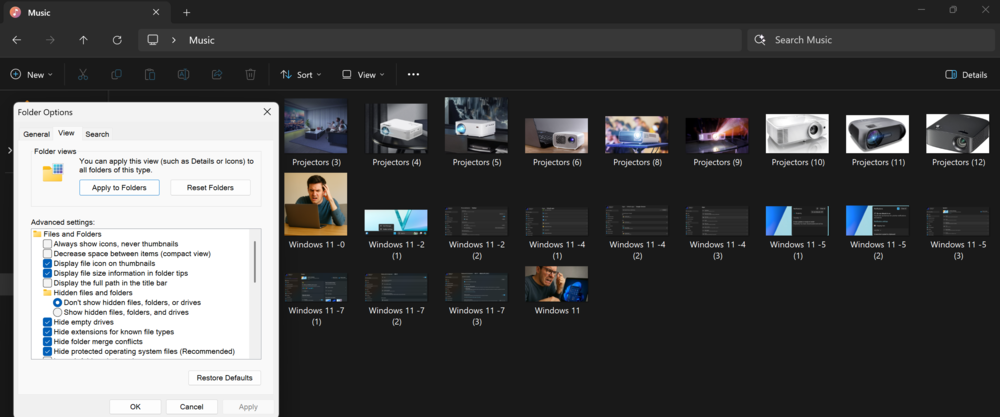
Task: Select the Projectors (3) thumbnail
Action: [316, 126]
